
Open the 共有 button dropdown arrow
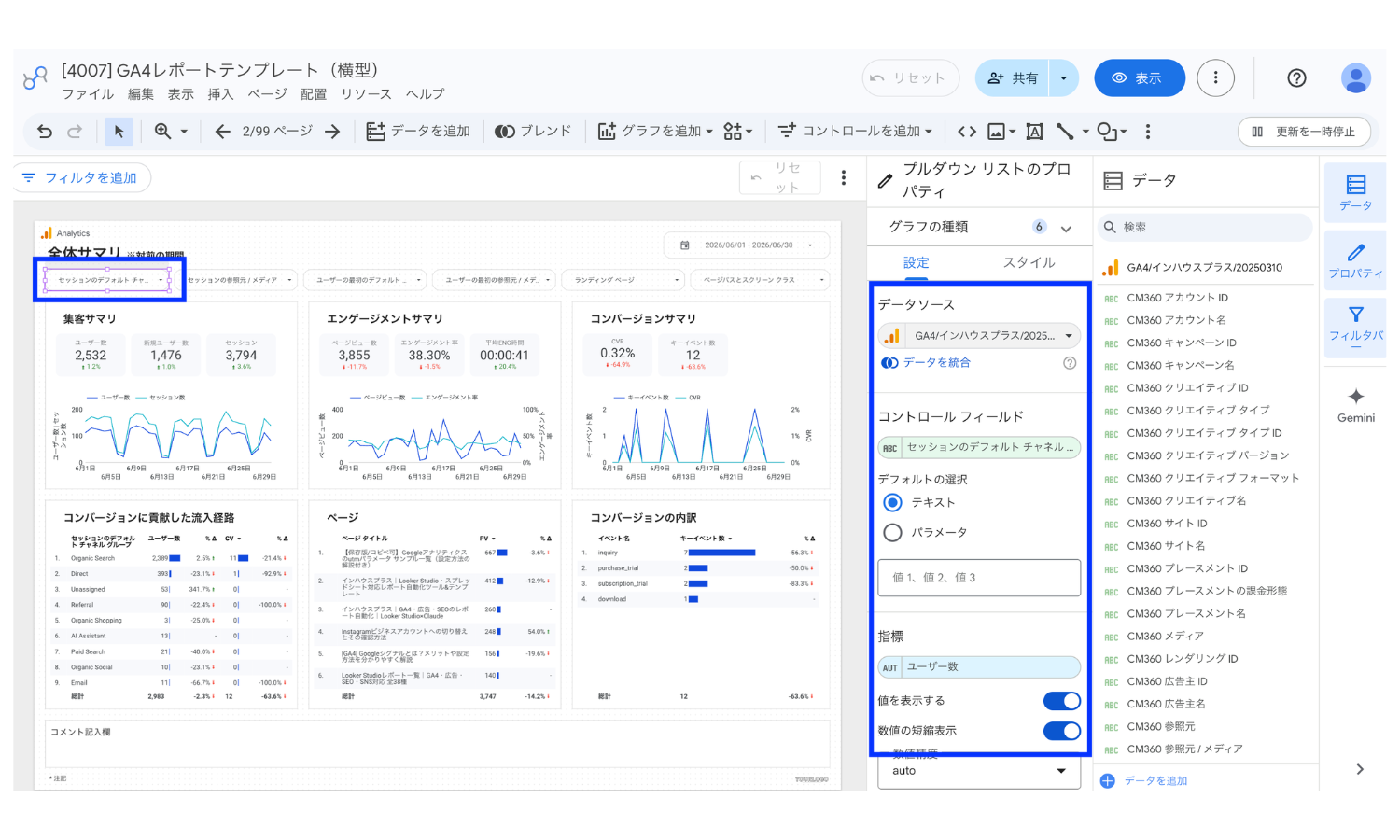click(x=1063, y=78)
